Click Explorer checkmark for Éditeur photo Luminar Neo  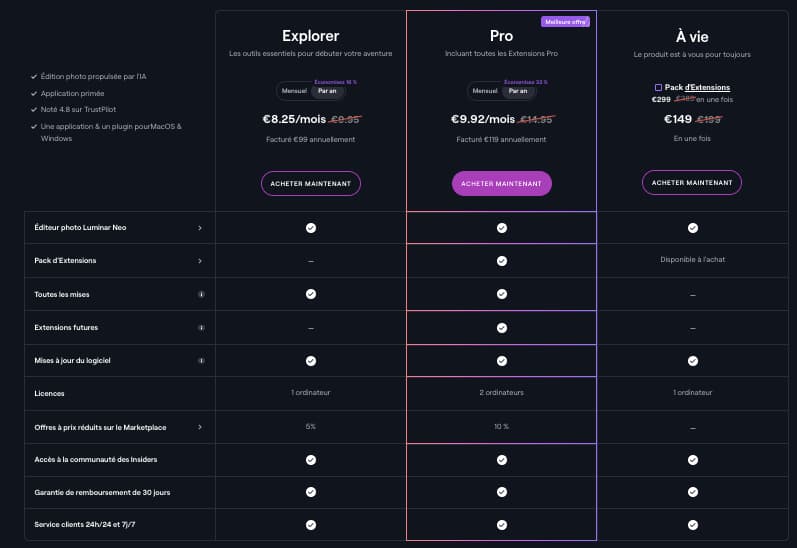tap(311, 228)
